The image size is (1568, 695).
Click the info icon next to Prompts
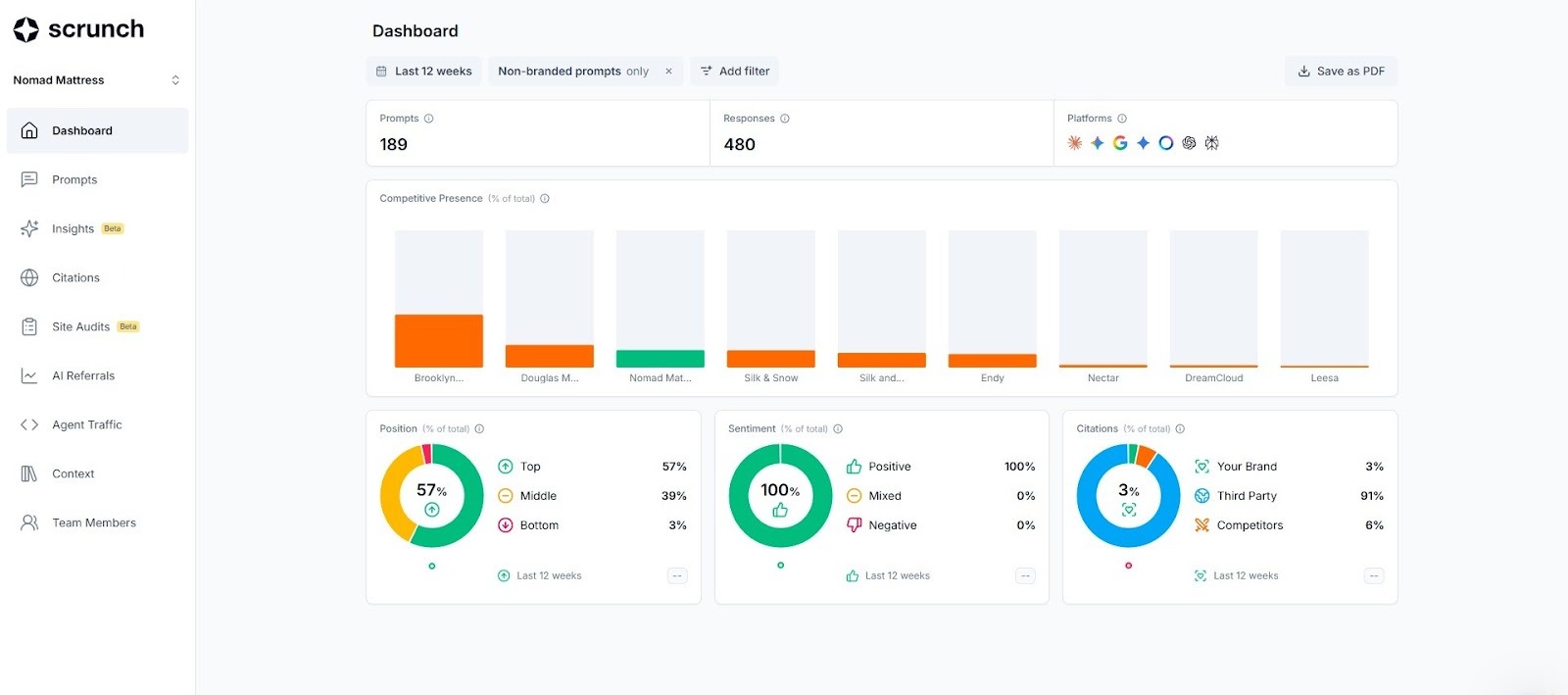tap(429, 119)
